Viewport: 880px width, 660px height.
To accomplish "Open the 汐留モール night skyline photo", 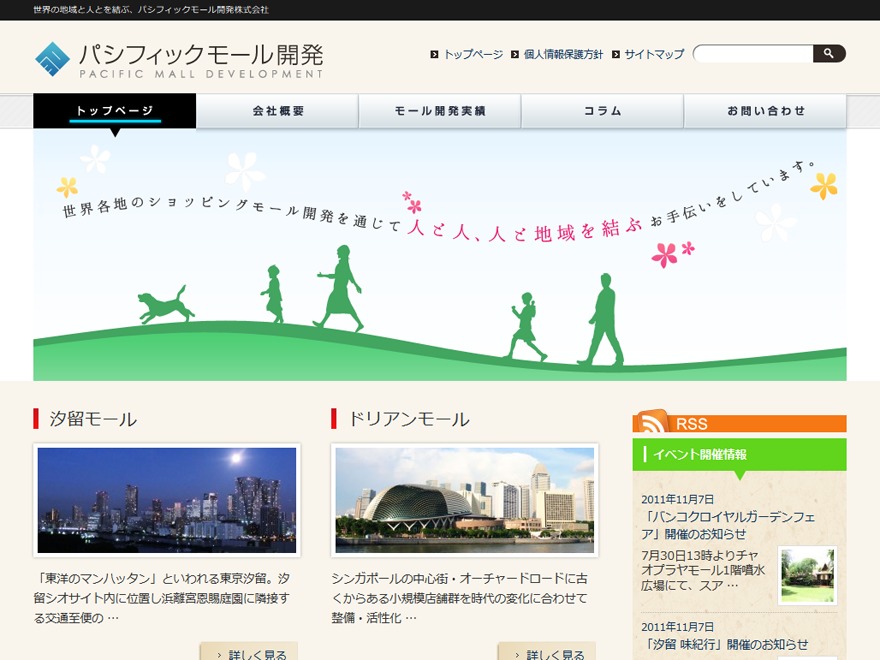I will (167, 500).
